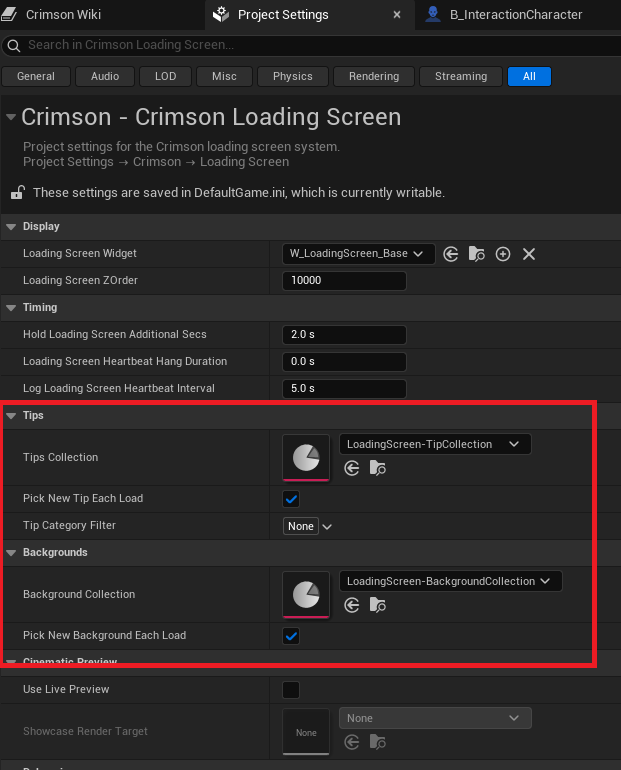Viewport: 621px width, 770px height.
Task: Use selected asset for Loading Screen Widget
Action: [x=450, y=254]
